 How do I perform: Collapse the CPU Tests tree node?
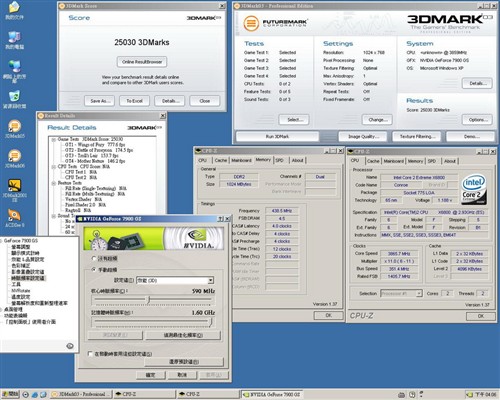(54, 166)
